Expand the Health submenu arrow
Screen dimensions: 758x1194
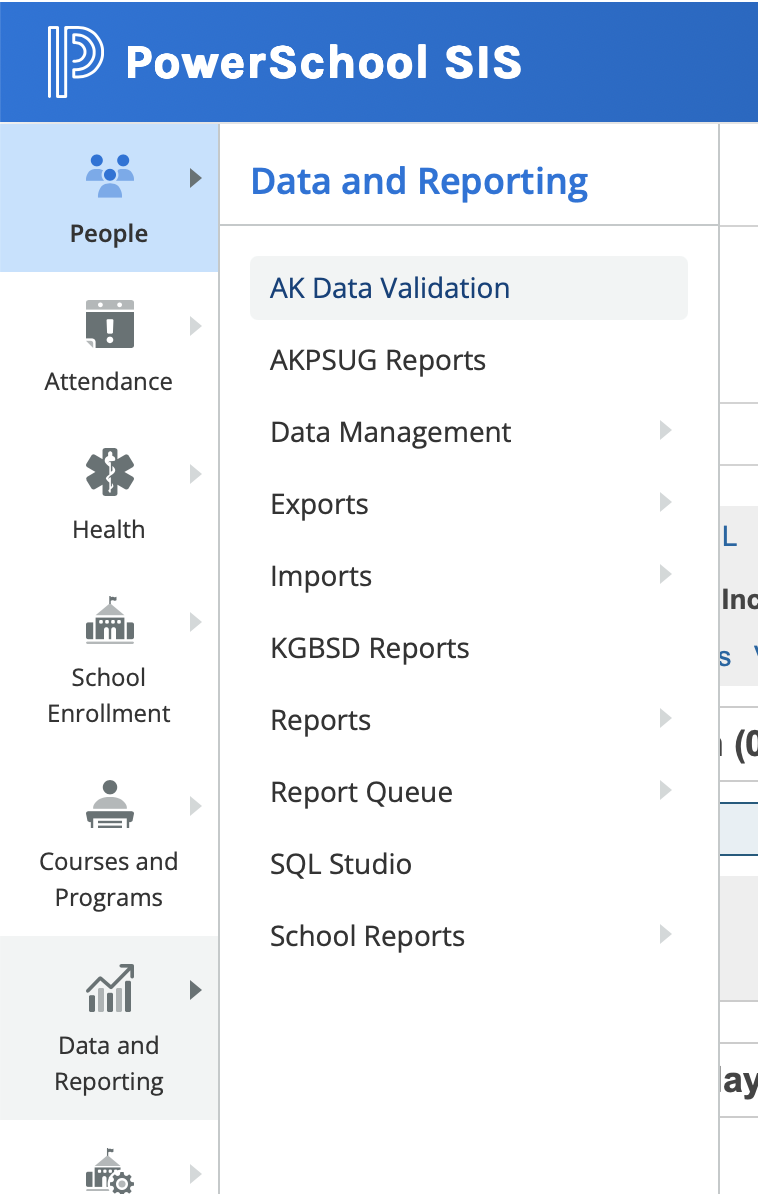(196, 474)
